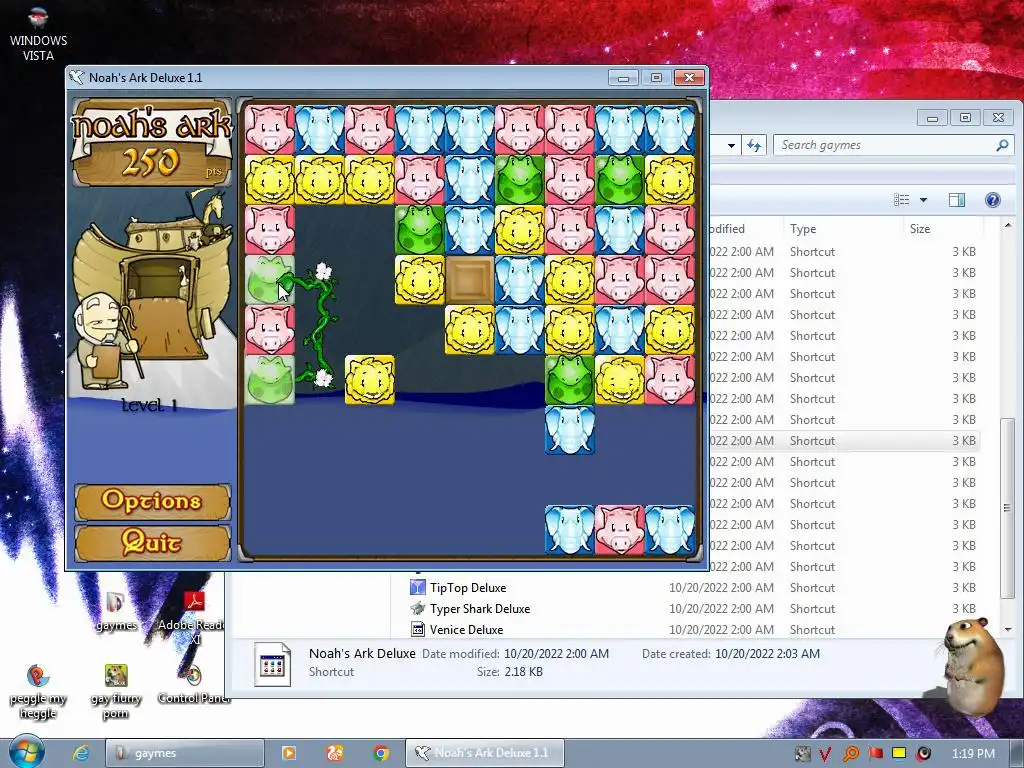Click the Explorer refresh button

coord(754,145)
